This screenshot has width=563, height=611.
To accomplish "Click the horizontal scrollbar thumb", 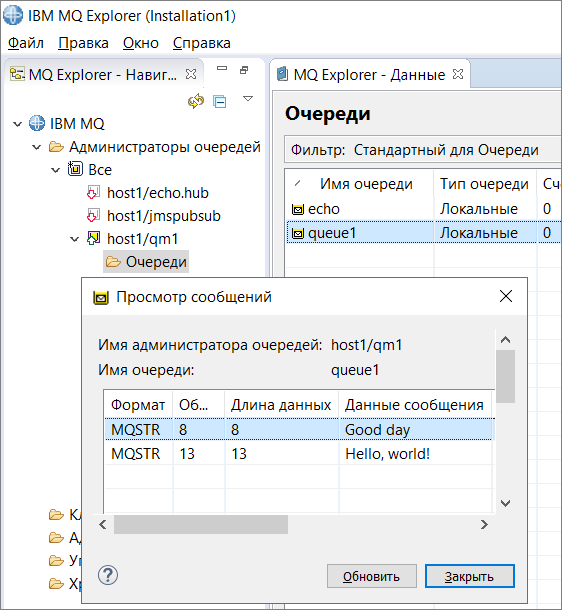I will (x=201, y=524).
